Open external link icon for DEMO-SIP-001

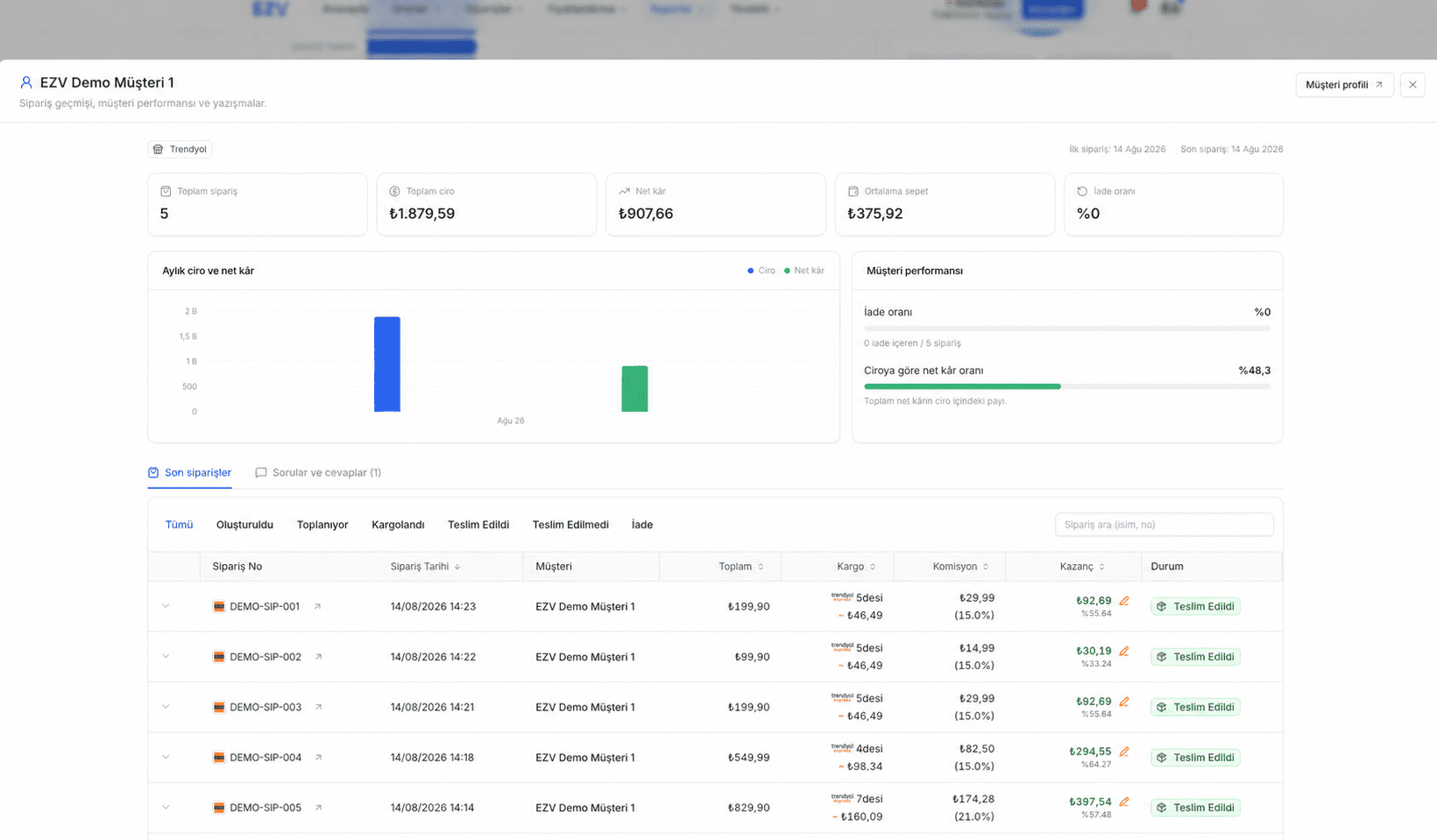coord(317,606)
